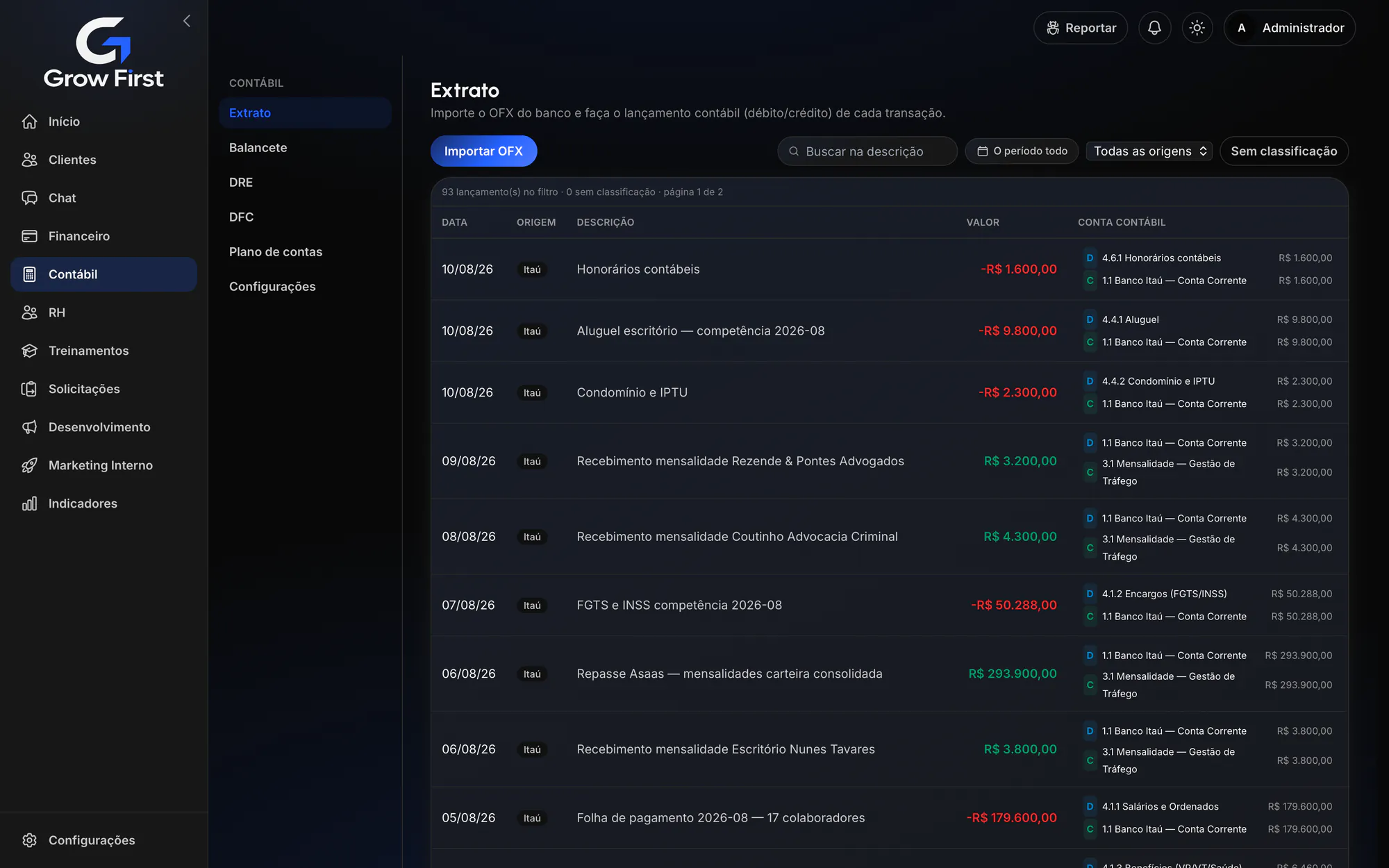The width and height of the screenshot is (1389, 868).
Task: Click Recebimento mensalidade Escritório Nunes Tavares
Action: [x=726, y=749]
